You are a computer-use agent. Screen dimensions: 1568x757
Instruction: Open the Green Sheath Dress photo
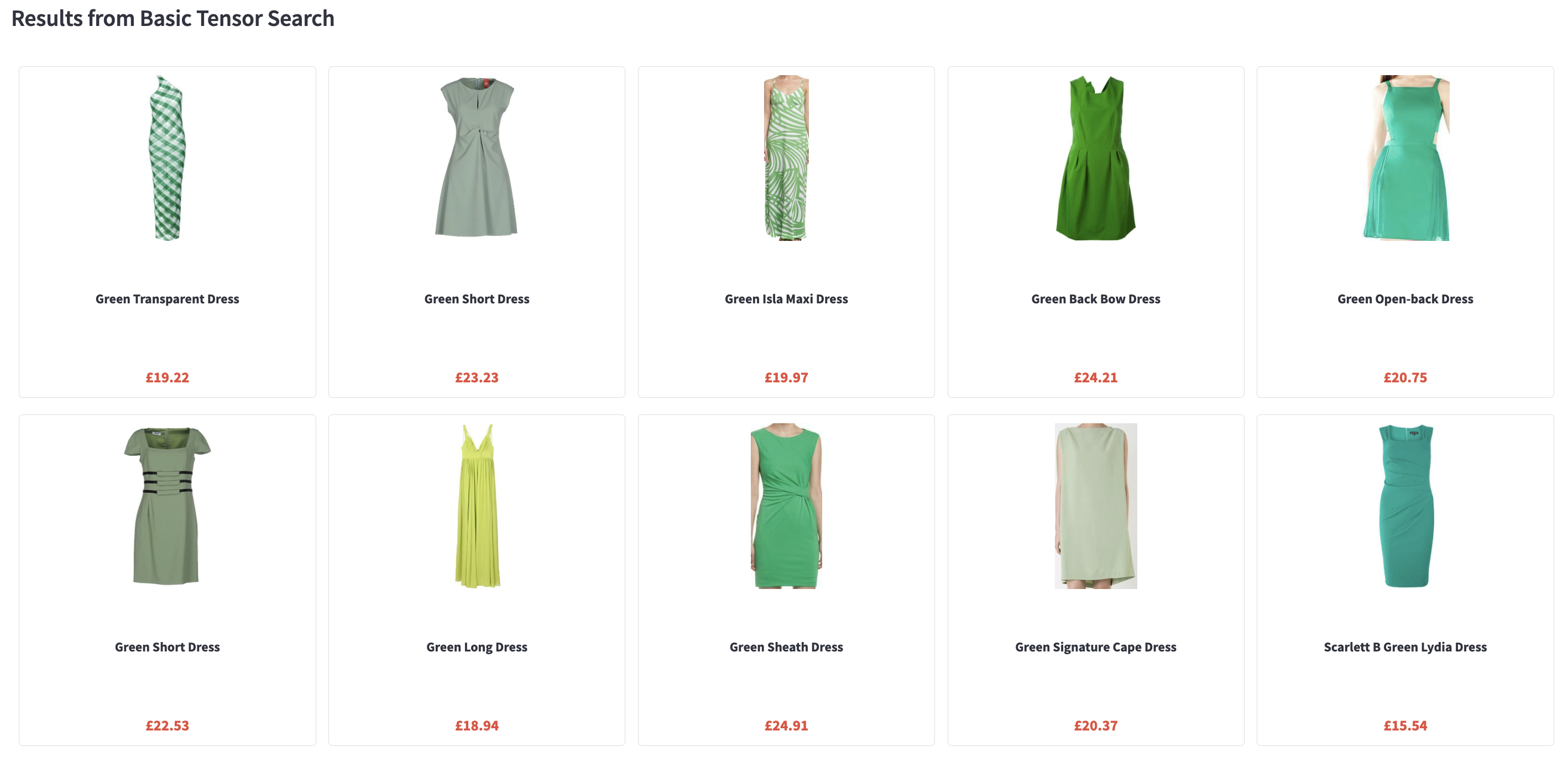[x=786, y=506]
